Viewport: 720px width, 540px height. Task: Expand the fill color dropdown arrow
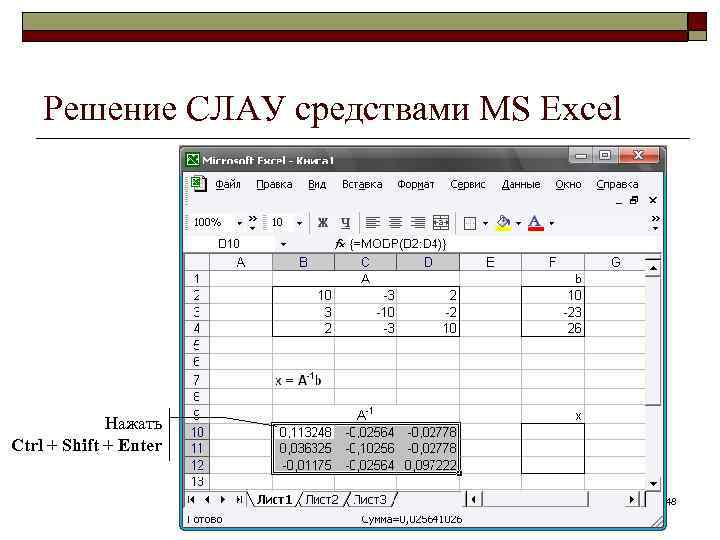(518, 224)
